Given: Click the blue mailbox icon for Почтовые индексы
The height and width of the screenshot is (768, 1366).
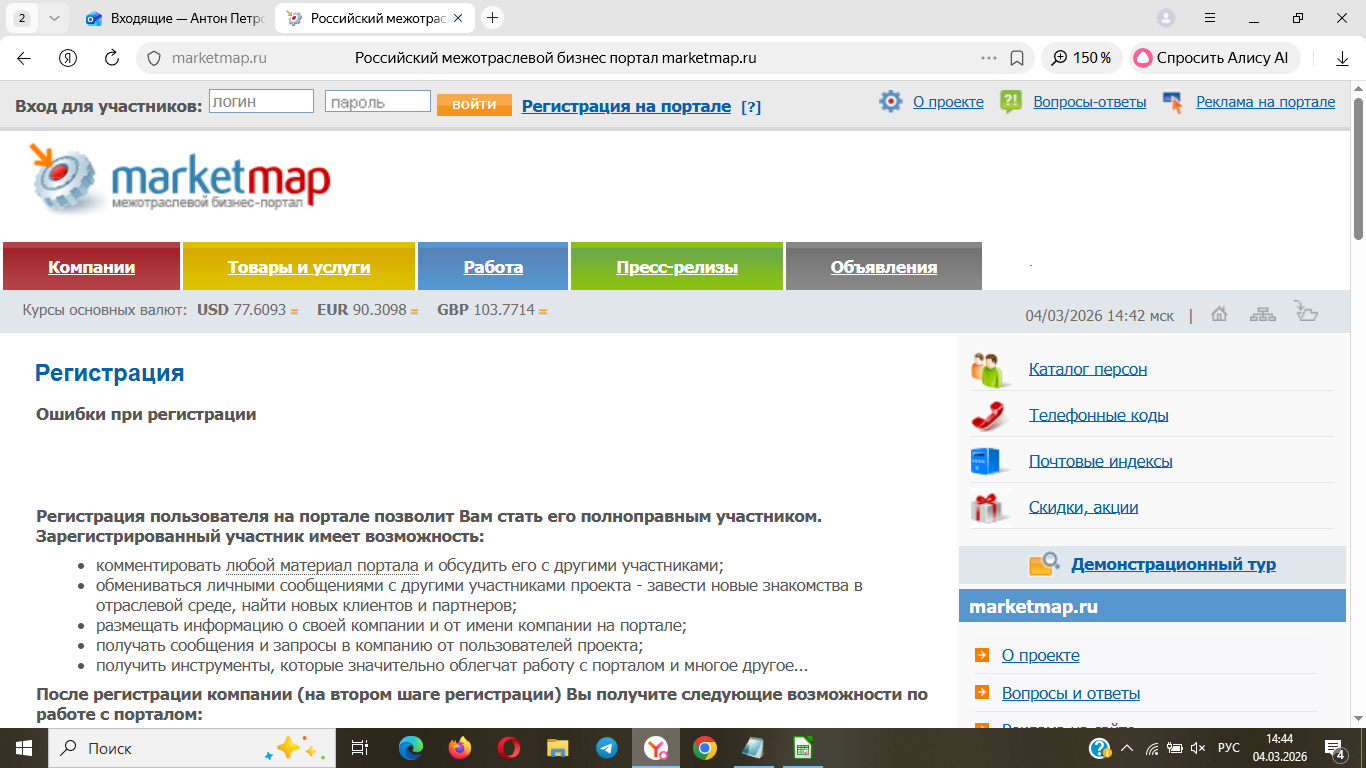Looking at the screenshot, I should pyautogui.click(x=987, y=461).
